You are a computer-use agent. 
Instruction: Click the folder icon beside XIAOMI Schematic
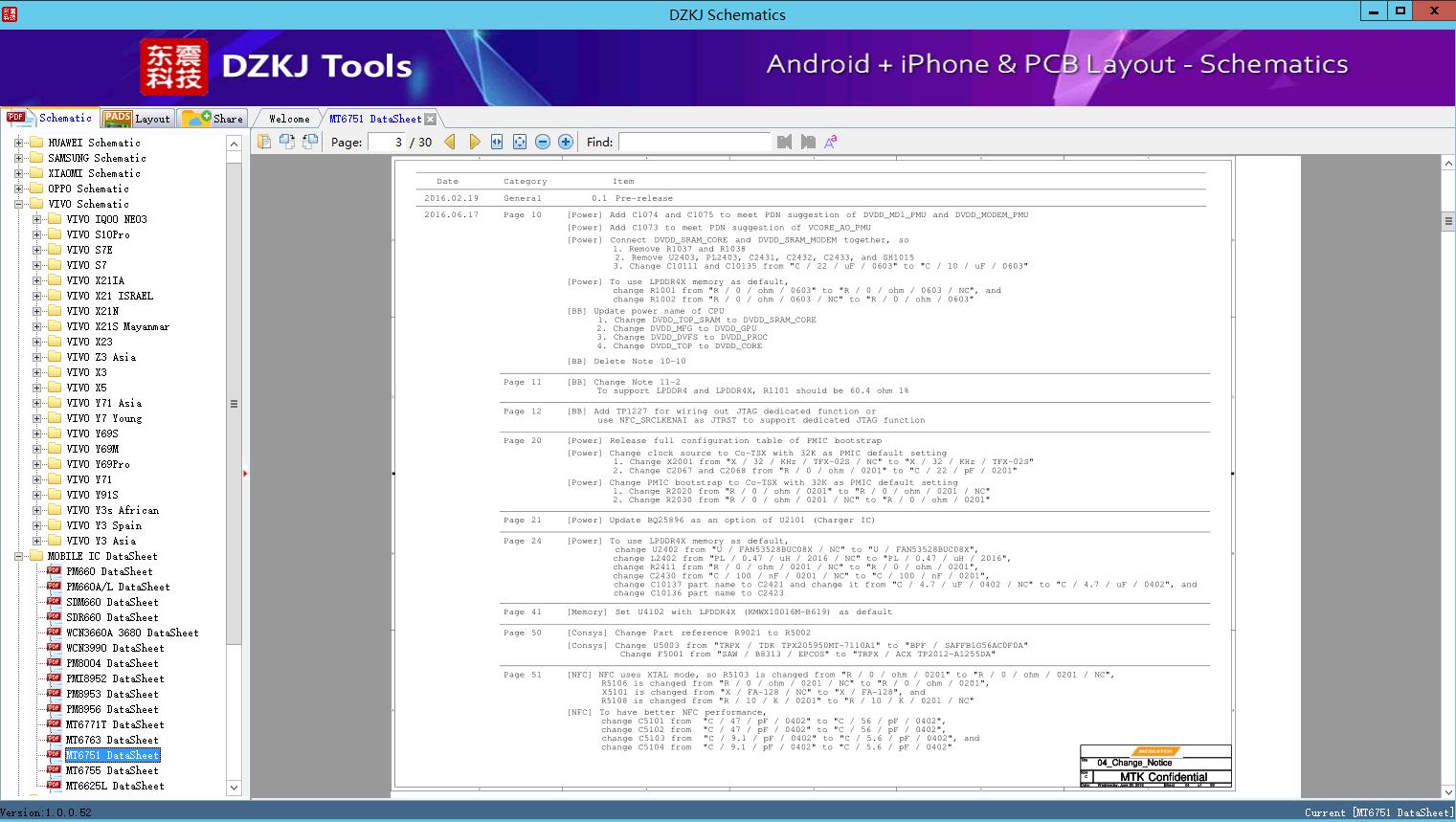point(36,173)
